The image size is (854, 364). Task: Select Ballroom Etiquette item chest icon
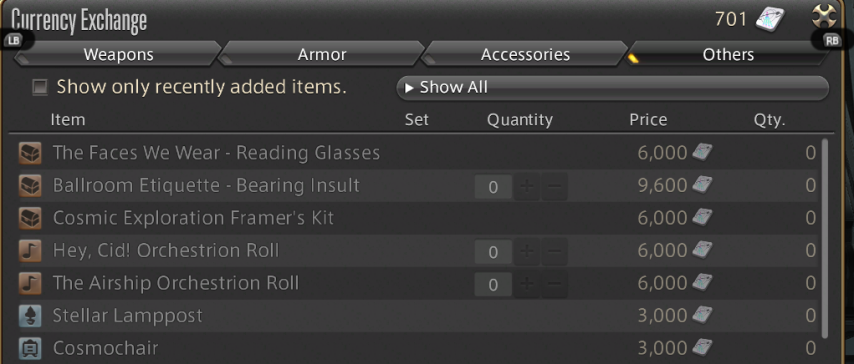[29, 186]
